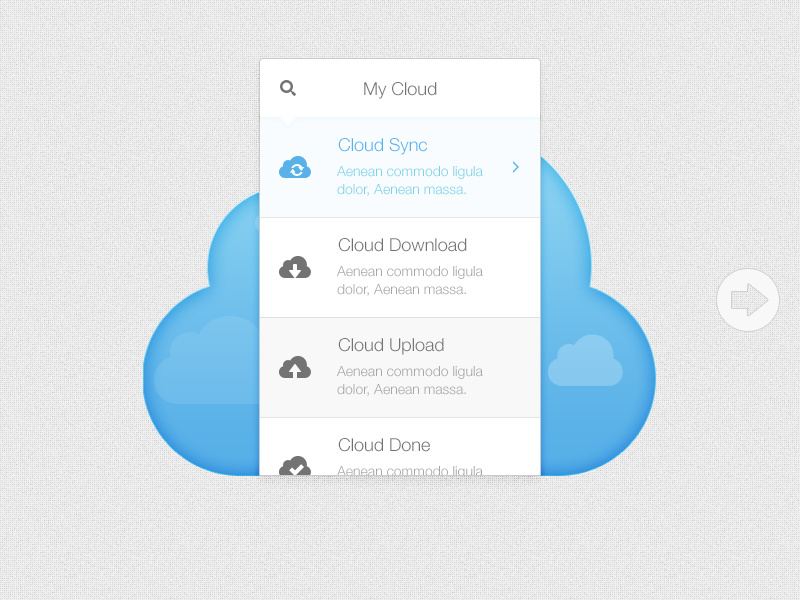Switch to the highlighted Cloud Sync section
Image resolution: width=800 pixels, height=600 pixels.
pyautogui.click(x=400, y=167)
